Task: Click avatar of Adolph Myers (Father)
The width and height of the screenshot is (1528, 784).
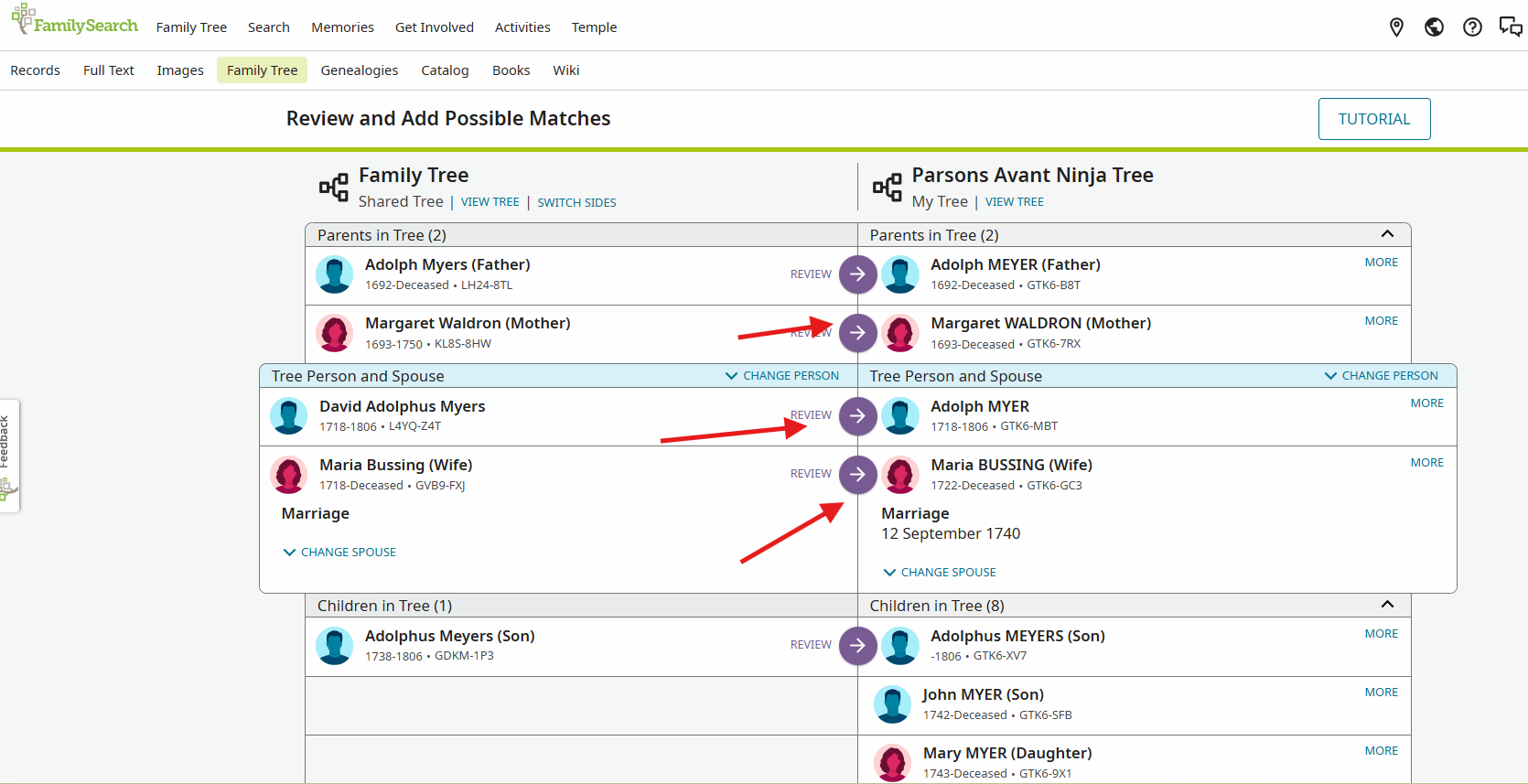Action: coord(335,274)
